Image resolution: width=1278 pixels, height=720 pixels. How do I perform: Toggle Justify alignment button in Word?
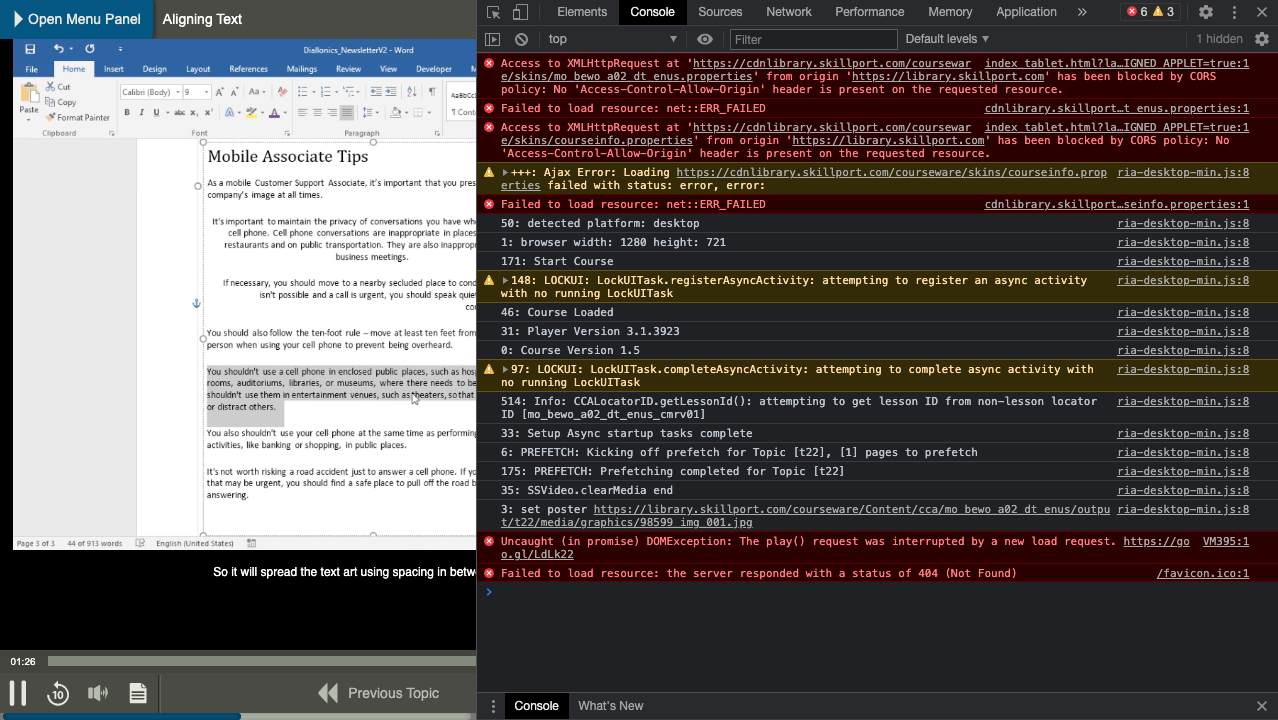click(x=347, y=113)
